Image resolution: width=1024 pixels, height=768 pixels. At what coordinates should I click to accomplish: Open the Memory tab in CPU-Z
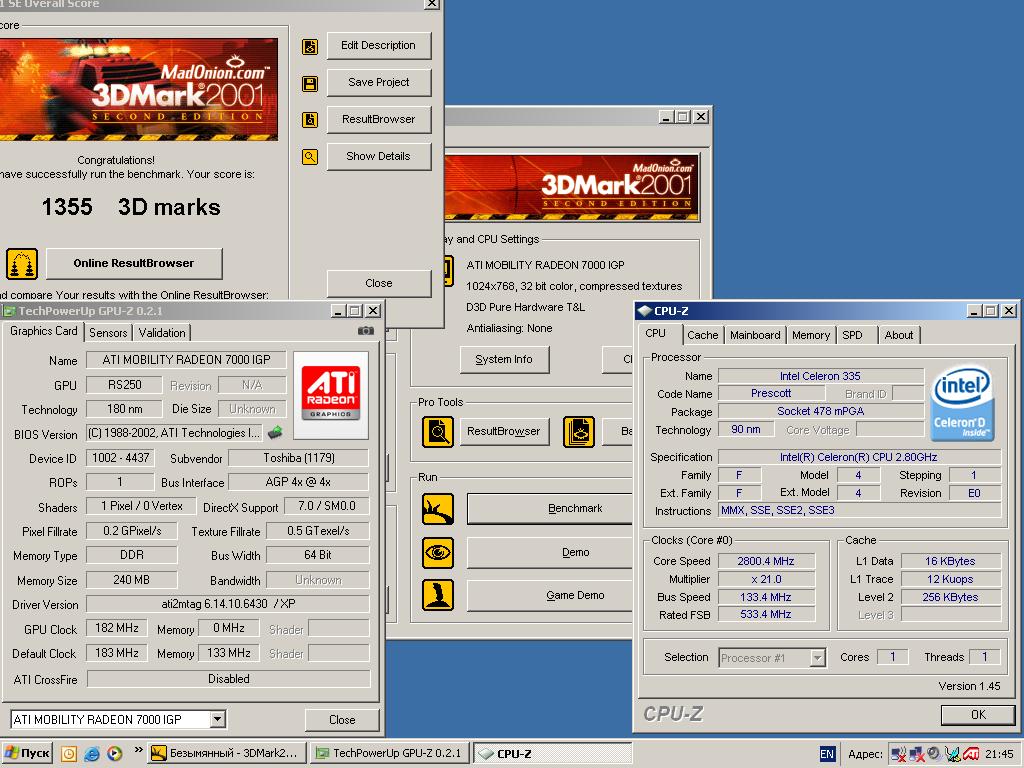tap(810, 335)
